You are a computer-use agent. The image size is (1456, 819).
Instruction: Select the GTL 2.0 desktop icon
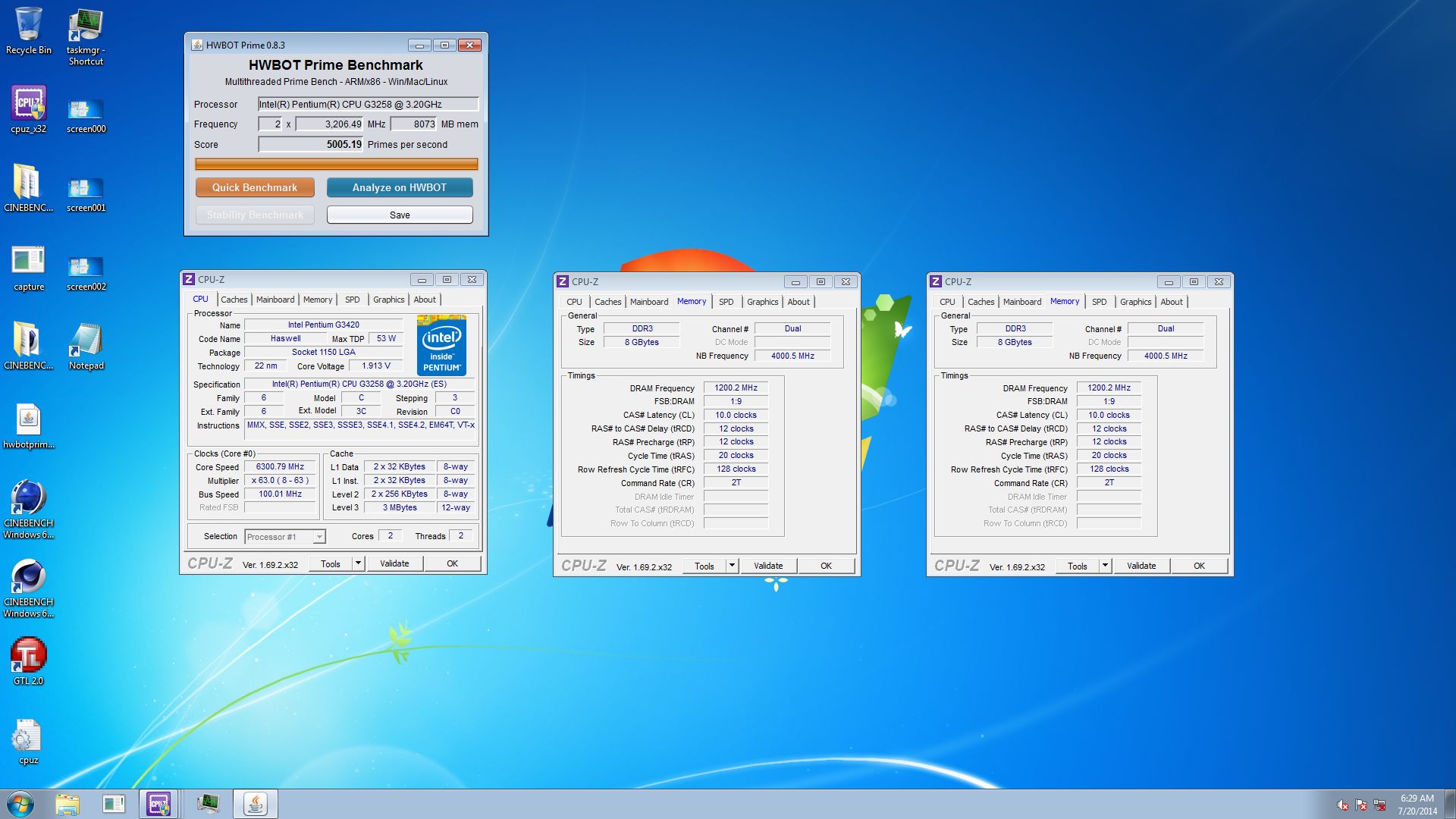coord(29,661)
